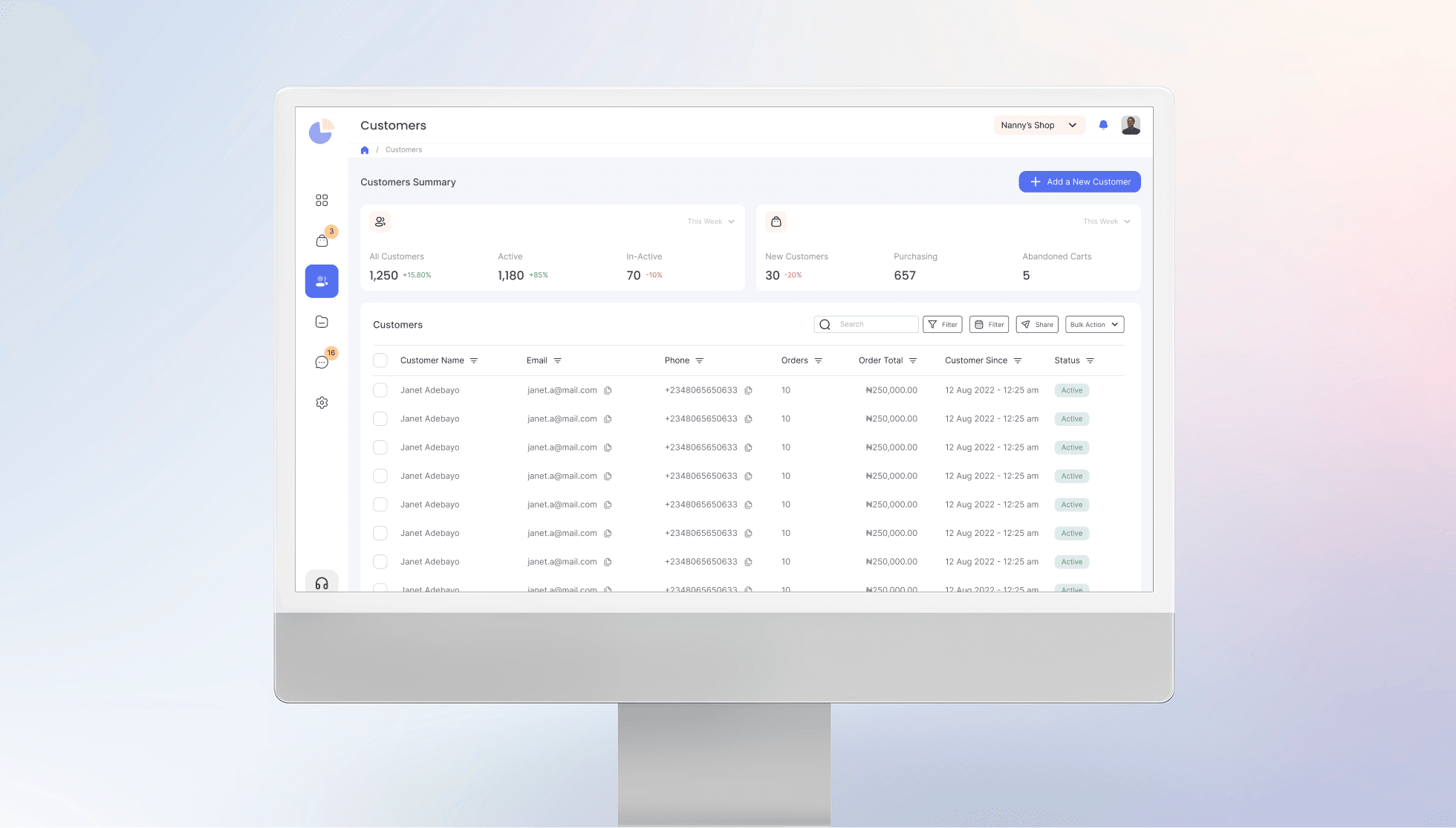
Task: Copy the email in the fourth customer row
Action: point(608,476)
